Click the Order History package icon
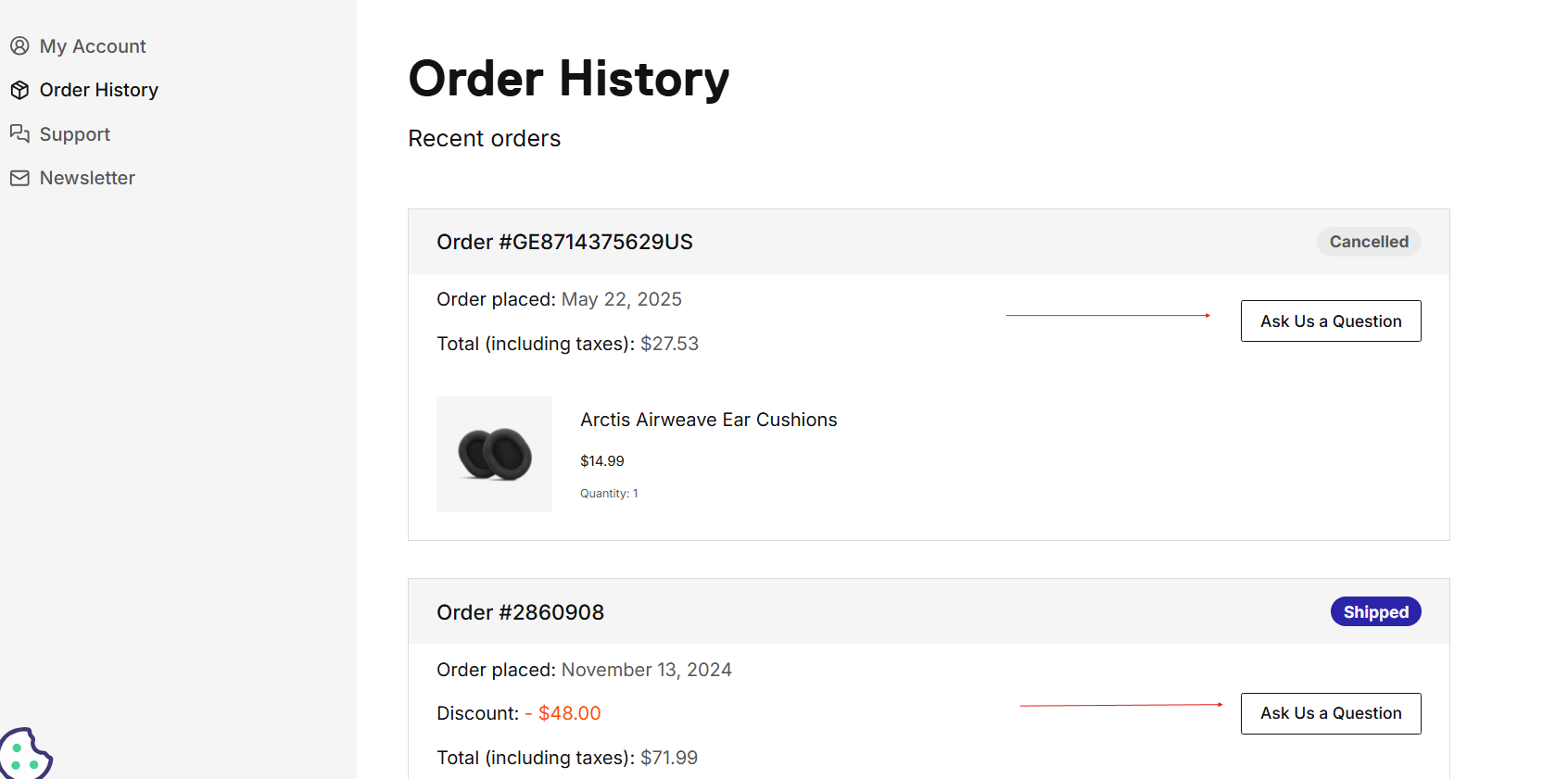The image size is (1568, 779). pyautogui.click(x=19, y=90)
